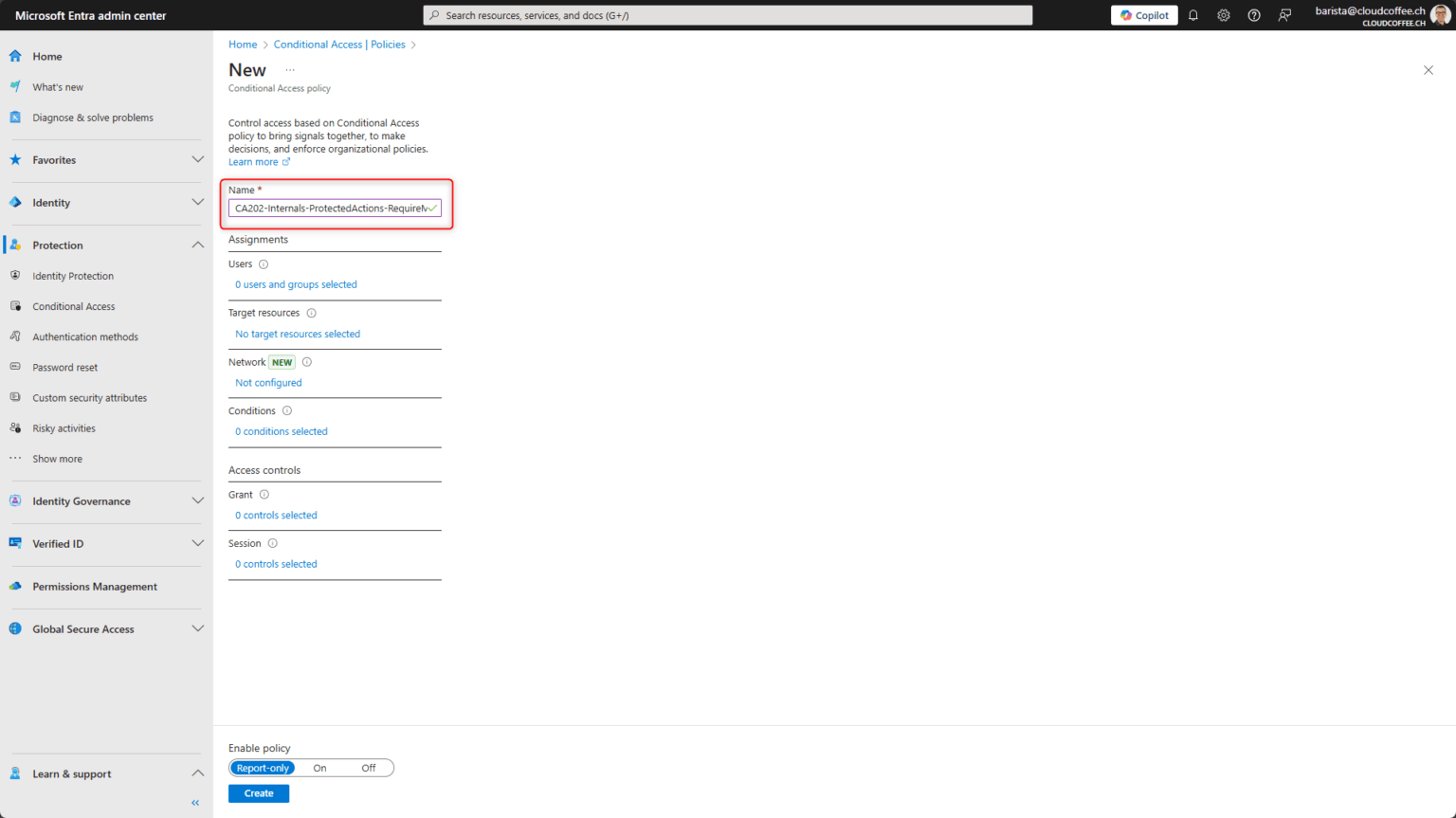Screen dimensions: 1456x818
Task: Open Conditional Access | Policies breadcrumb
Action: tap(338, 44)
